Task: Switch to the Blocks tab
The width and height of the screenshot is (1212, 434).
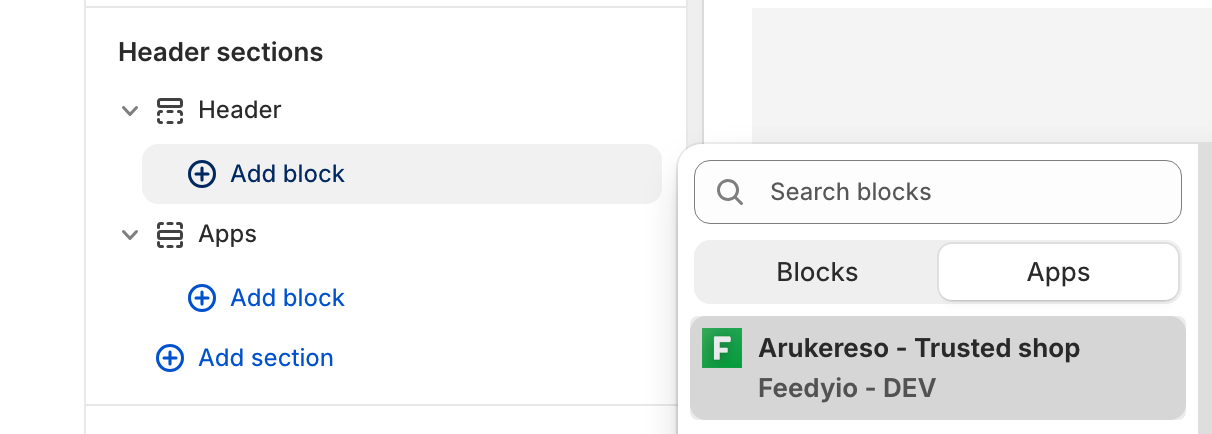Action: (817, 272)
